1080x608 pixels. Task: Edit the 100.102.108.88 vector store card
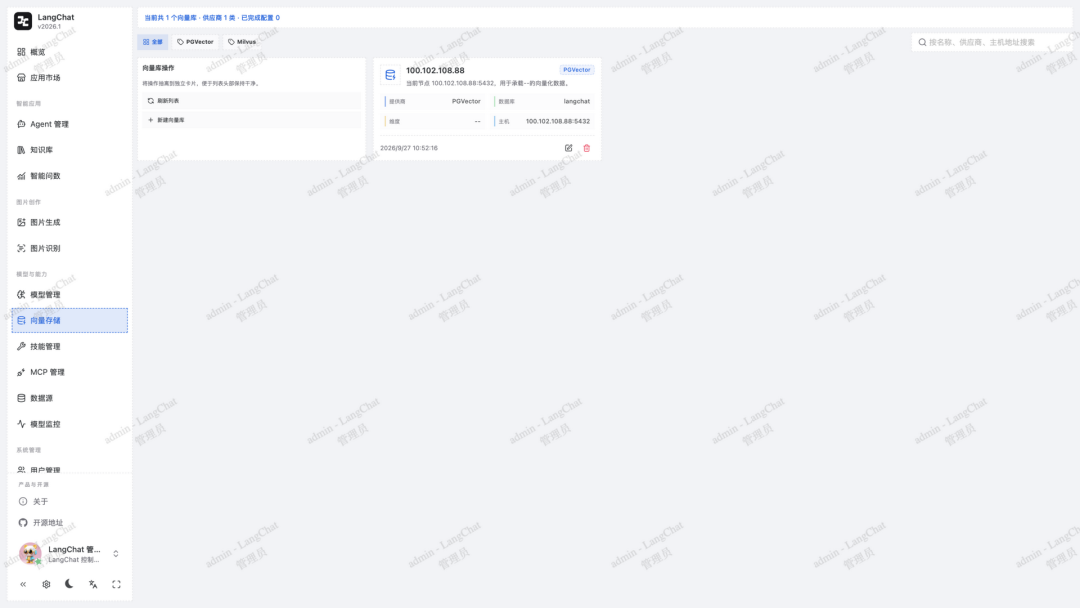[568, 148]
